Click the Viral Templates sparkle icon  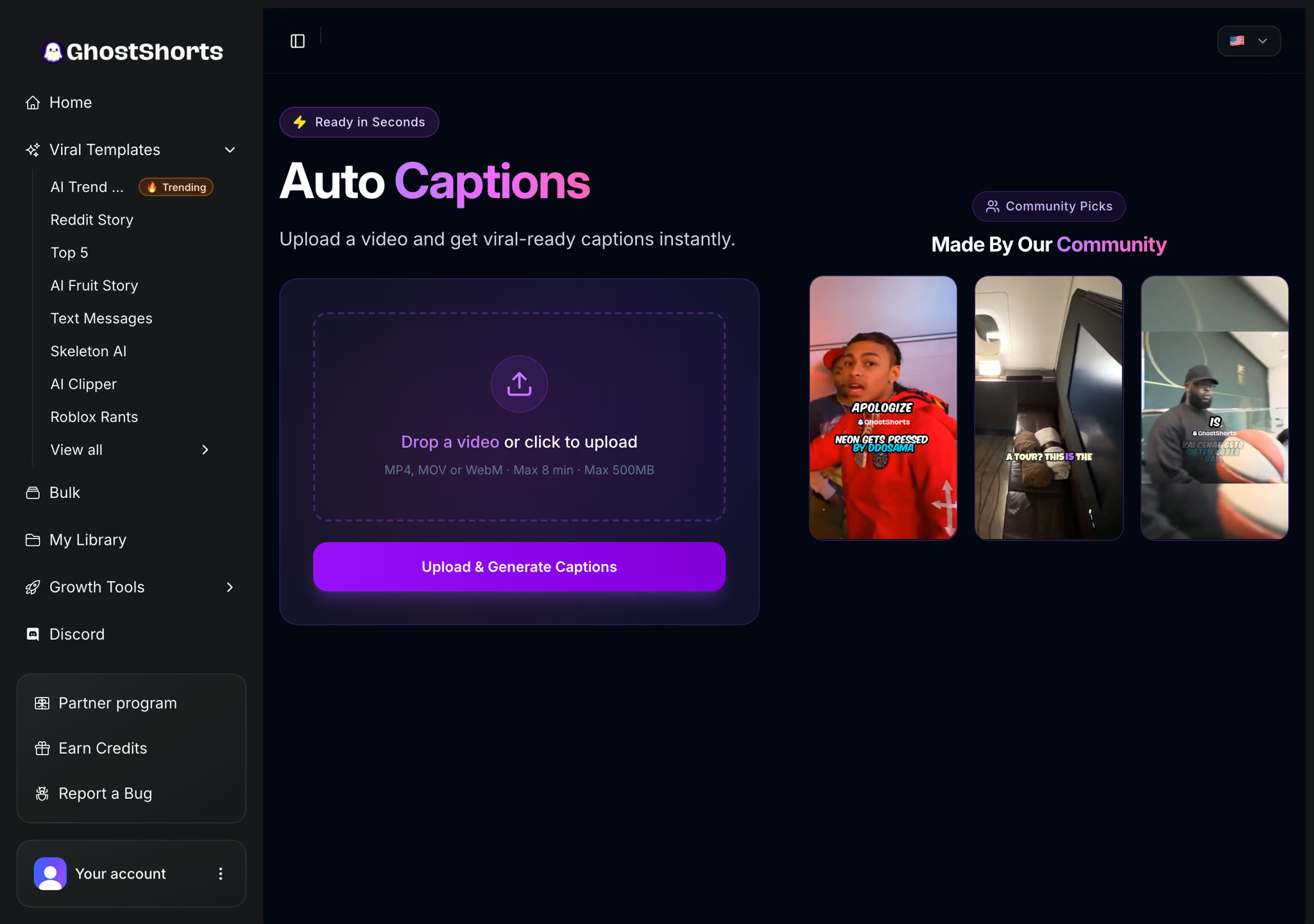click(x=33, y=150)
